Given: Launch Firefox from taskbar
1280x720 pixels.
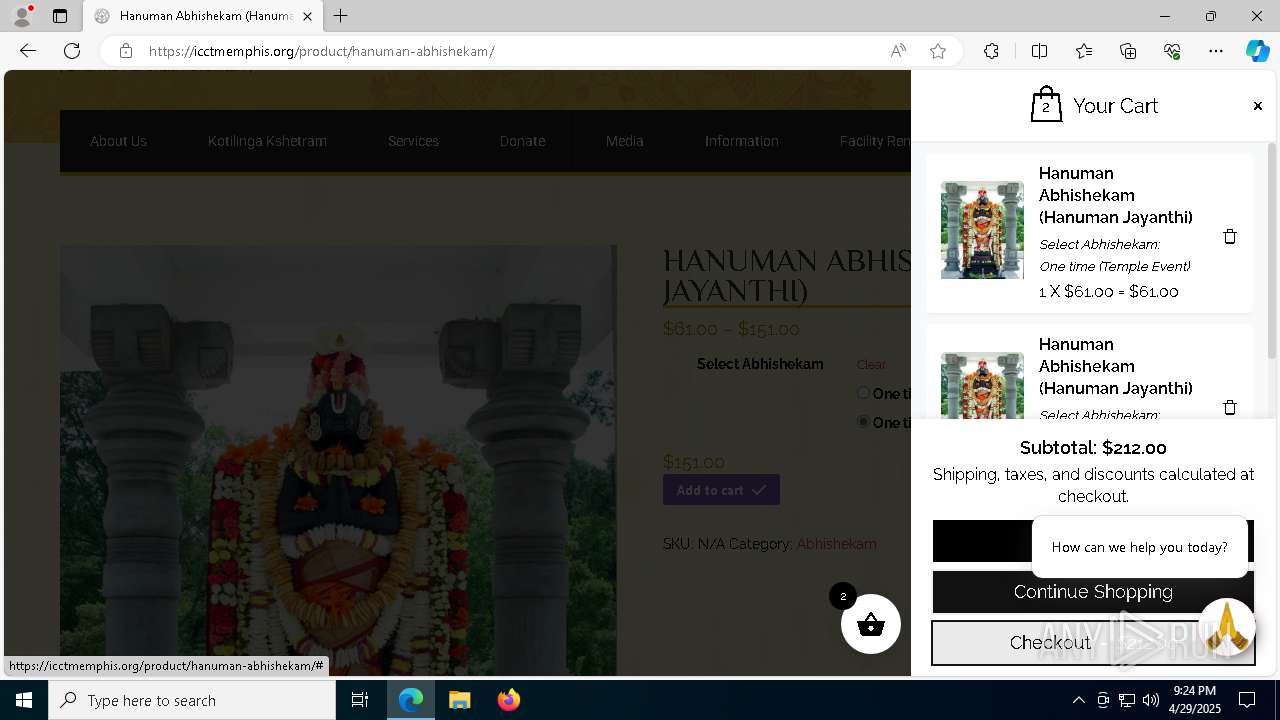Looking at the screenshot, I should [x=508, y=700].
